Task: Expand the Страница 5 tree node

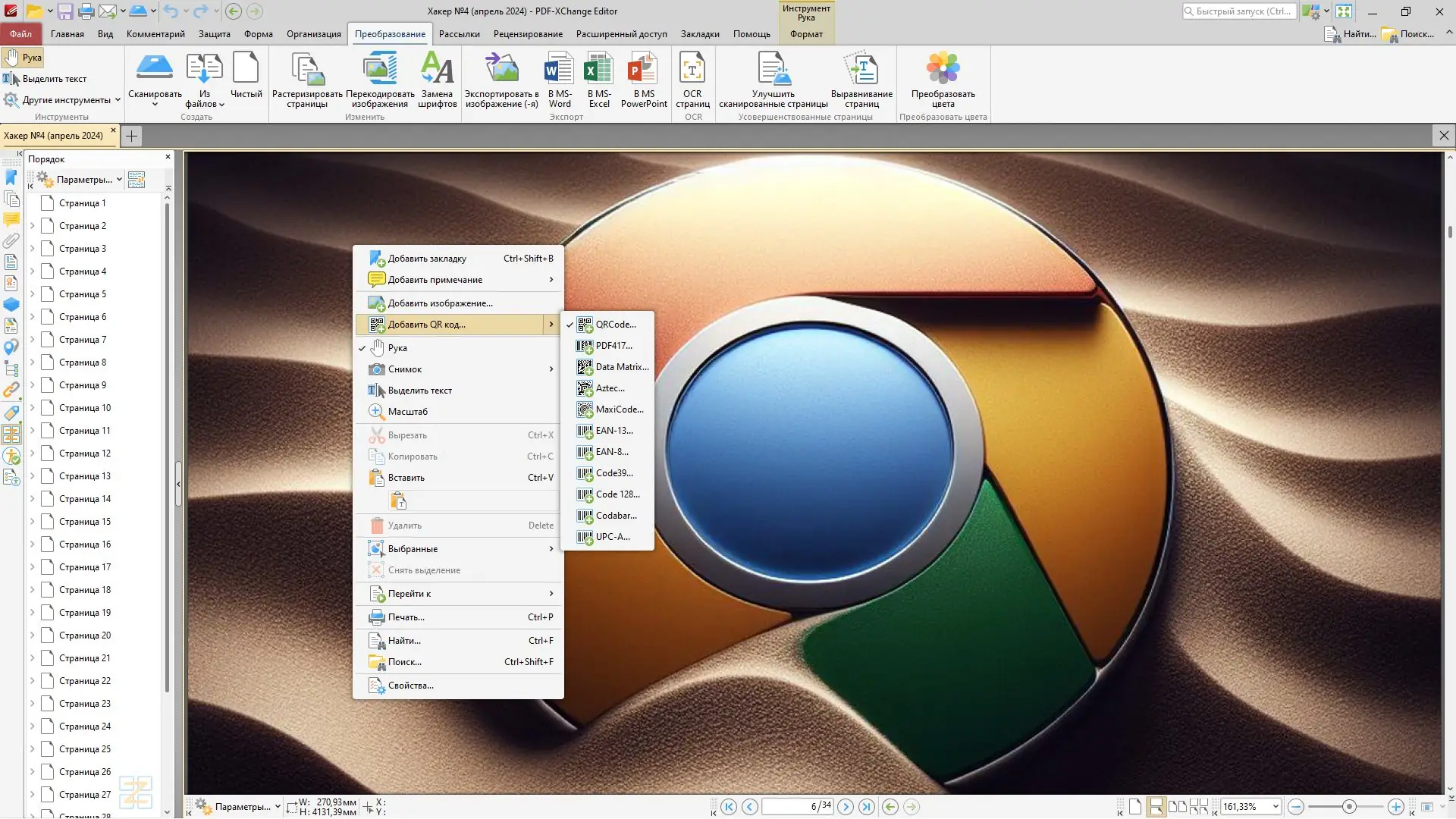Action: [x=33, y=294]
